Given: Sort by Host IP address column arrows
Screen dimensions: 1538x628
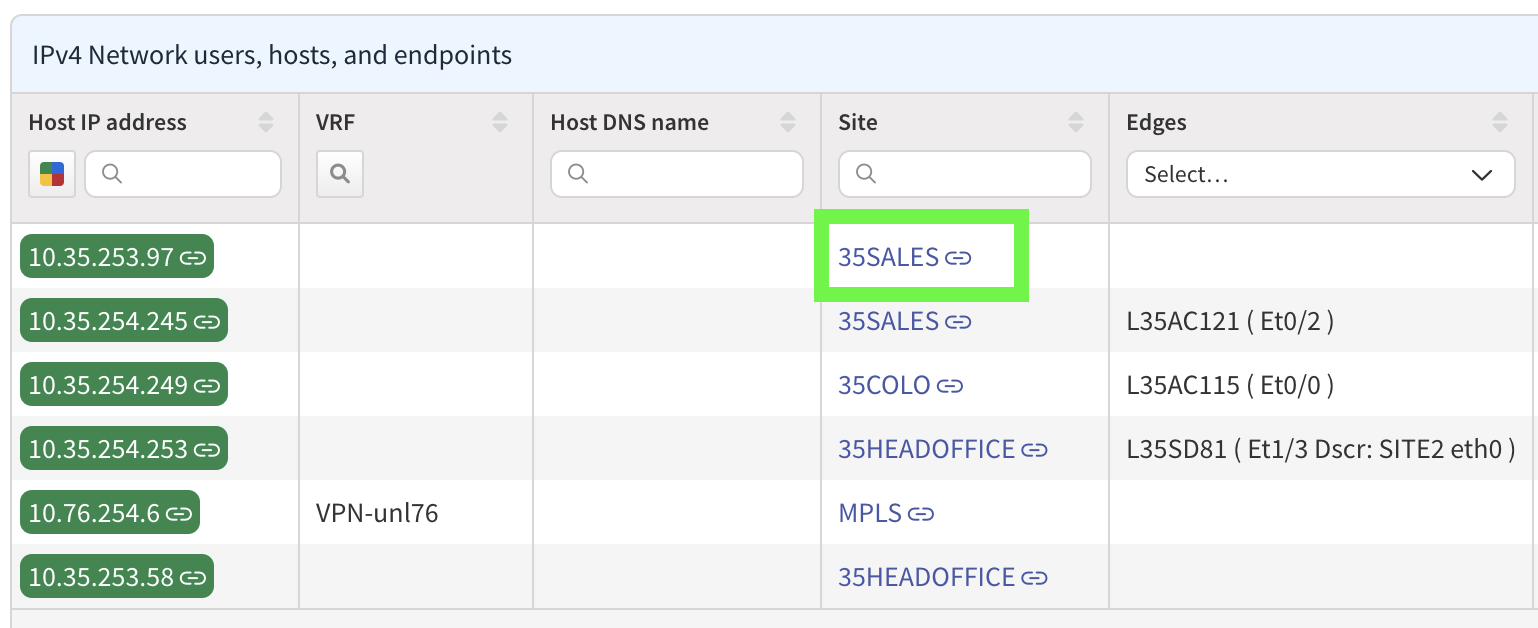Looking at the screenshot, I should 266,122.
